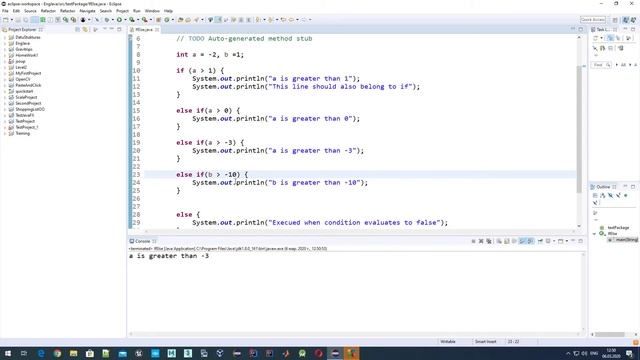The width and height of the screenshot is (640, 360).
Task: Select the main method in Outline
Action: click(x=623, y=240)
